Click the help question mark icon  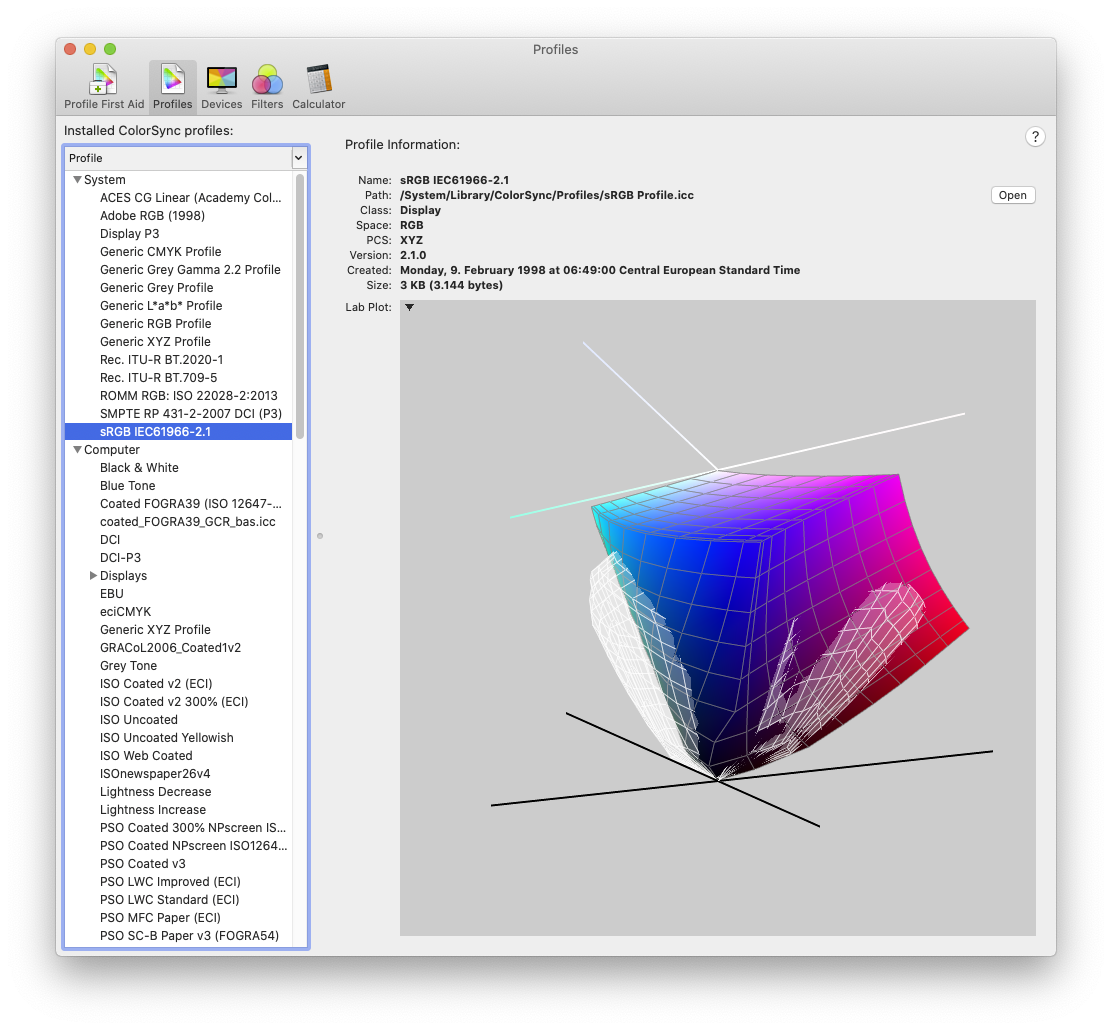tap(1035, 136)
